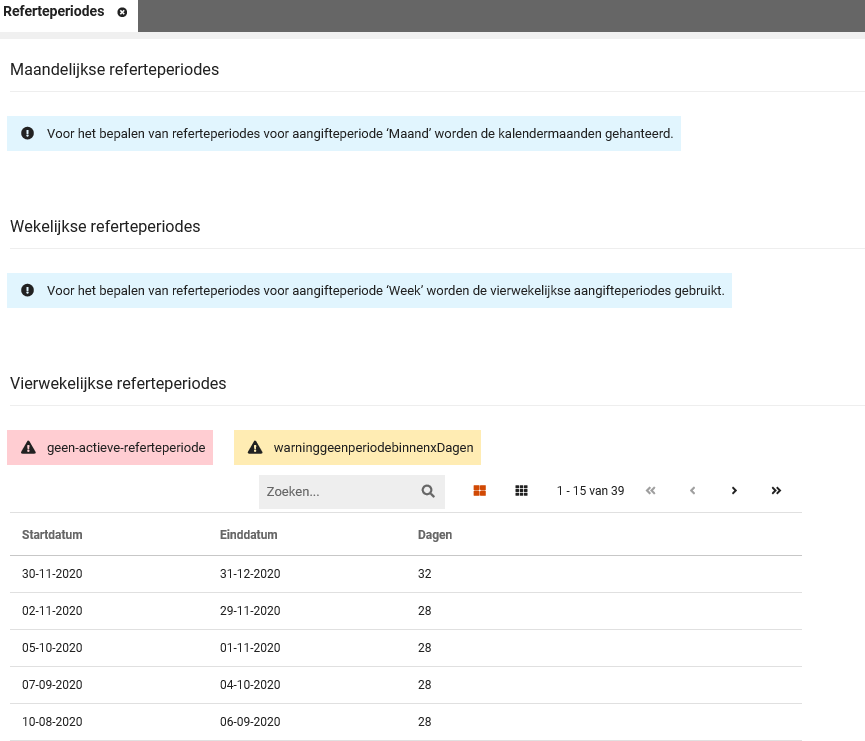This screenshot has width=865, height=741.
Task: Go to the previous page
Action: pos(692,491)
